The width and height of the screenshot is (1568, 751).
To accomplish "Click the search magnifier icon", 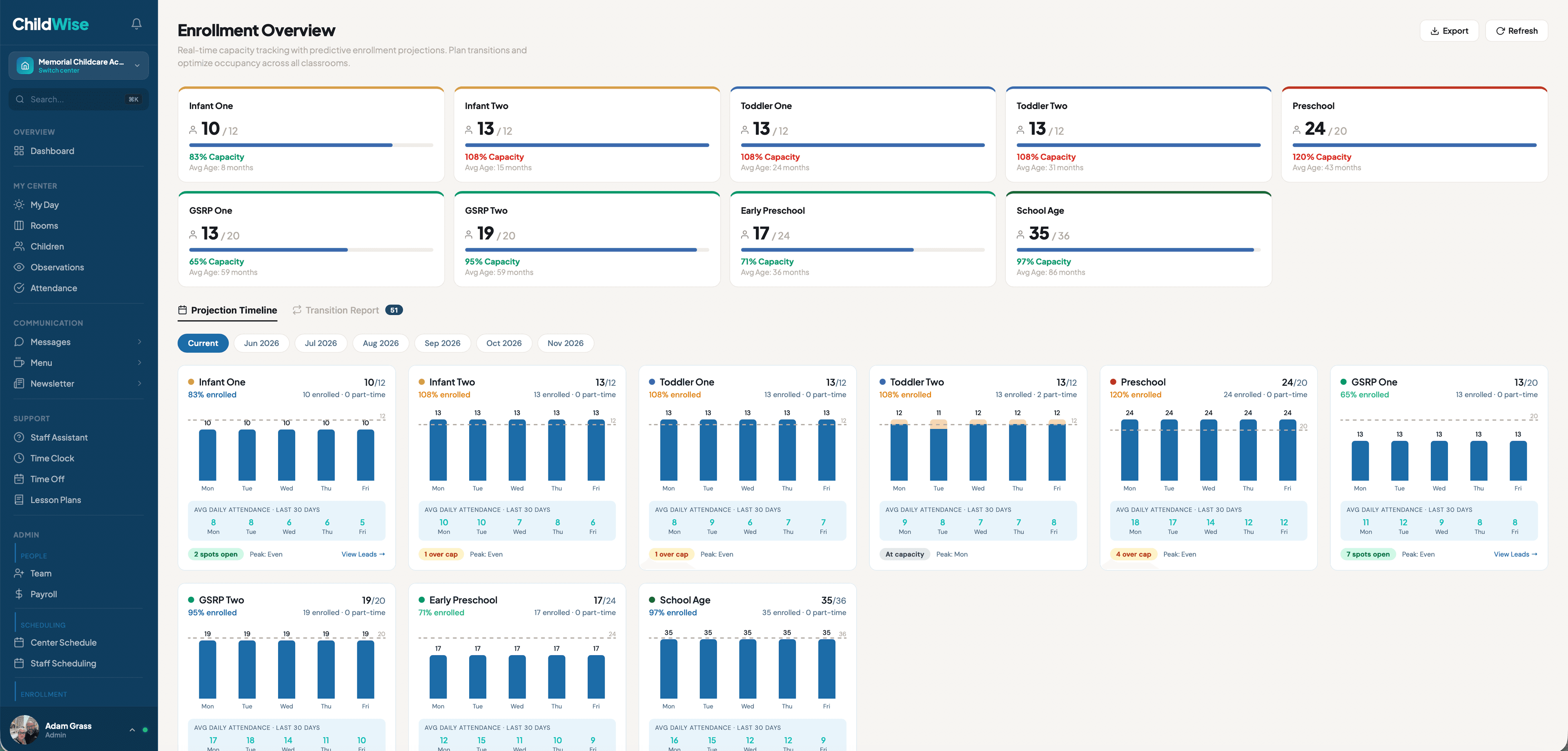I will [20, 99].
